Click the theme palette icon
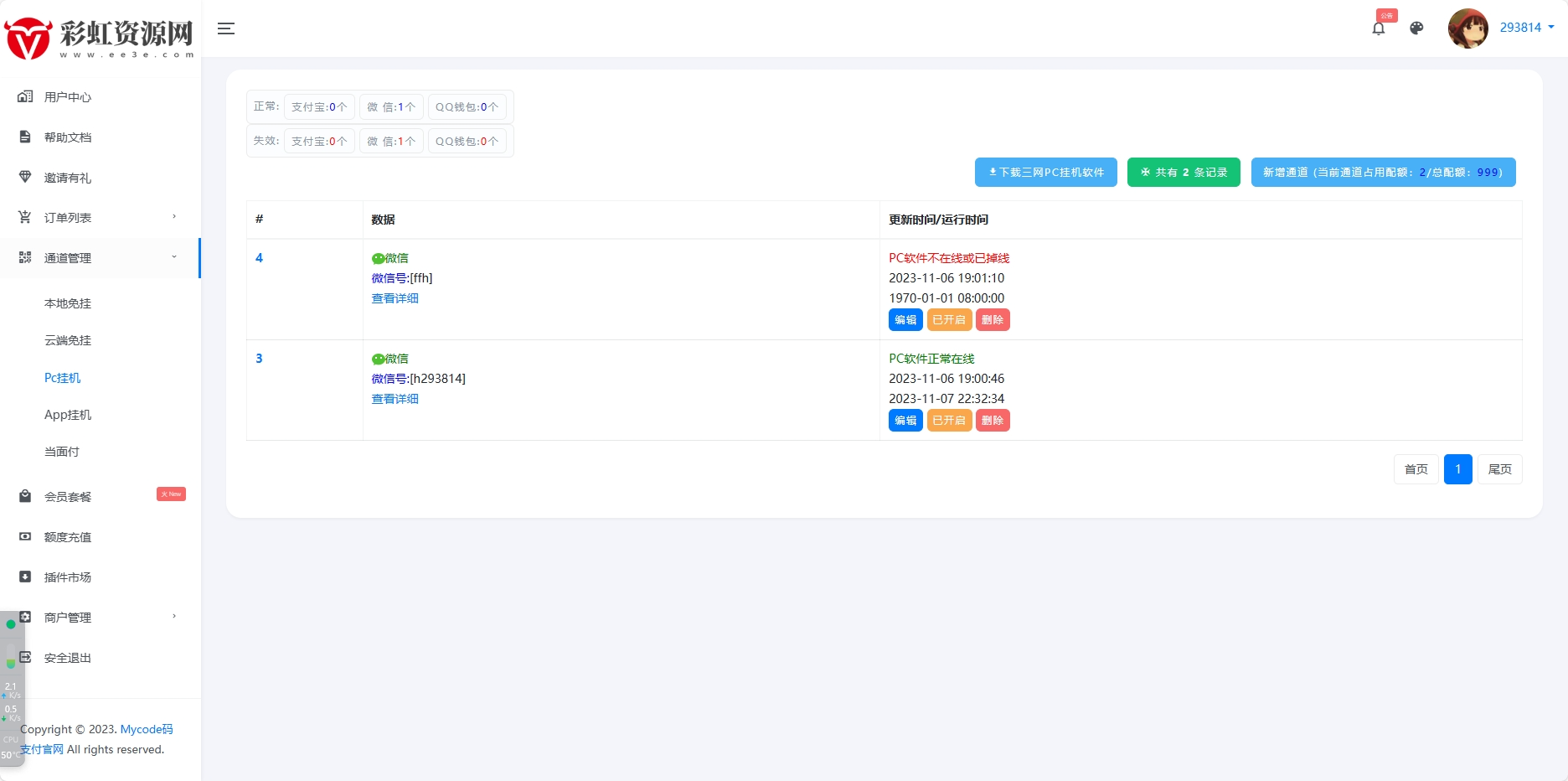This screenshot has width=1568, height=781. (x=1416, y=28)
